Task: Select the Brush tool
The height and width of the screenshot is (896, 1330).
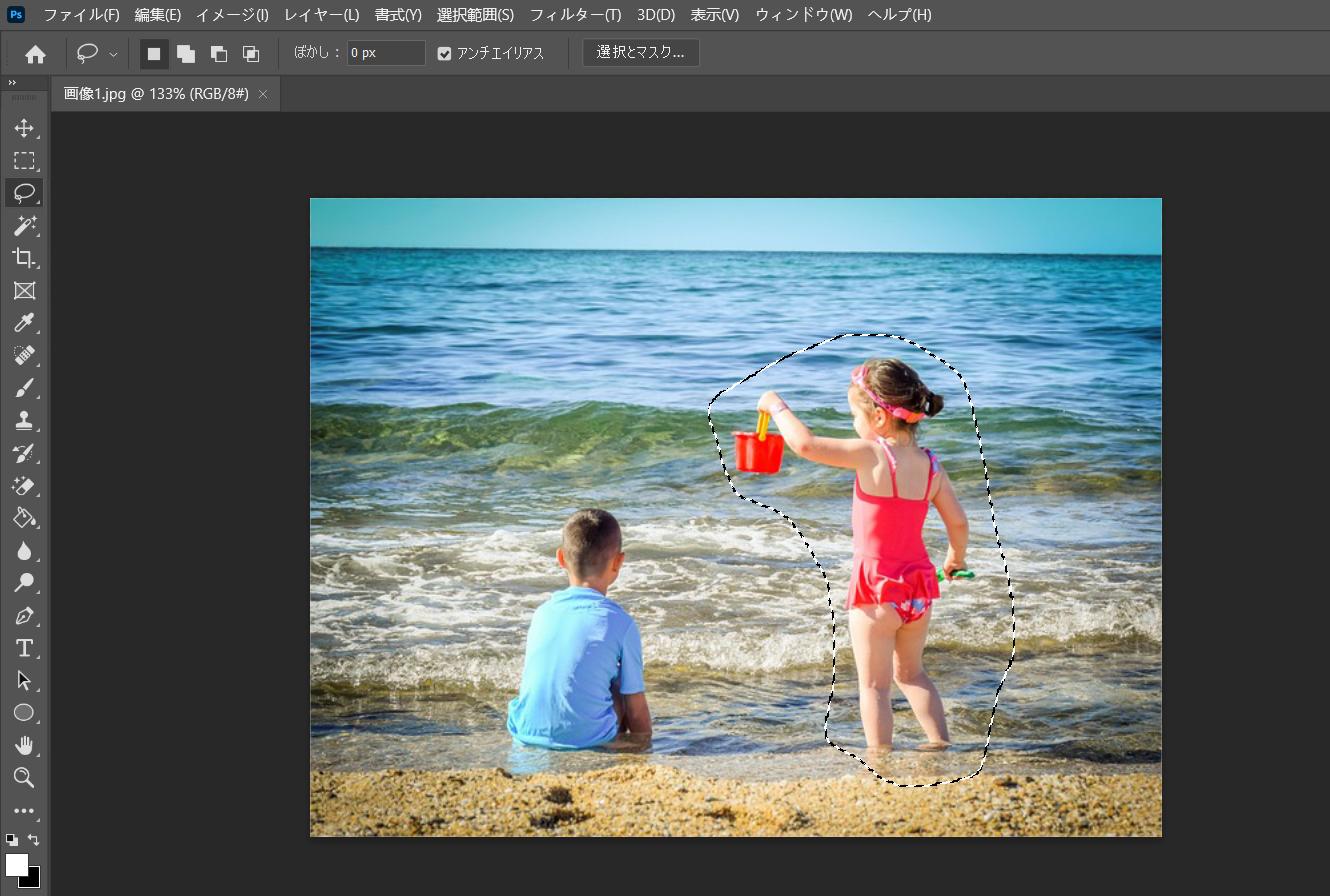Action: click(x=24, y=388)
